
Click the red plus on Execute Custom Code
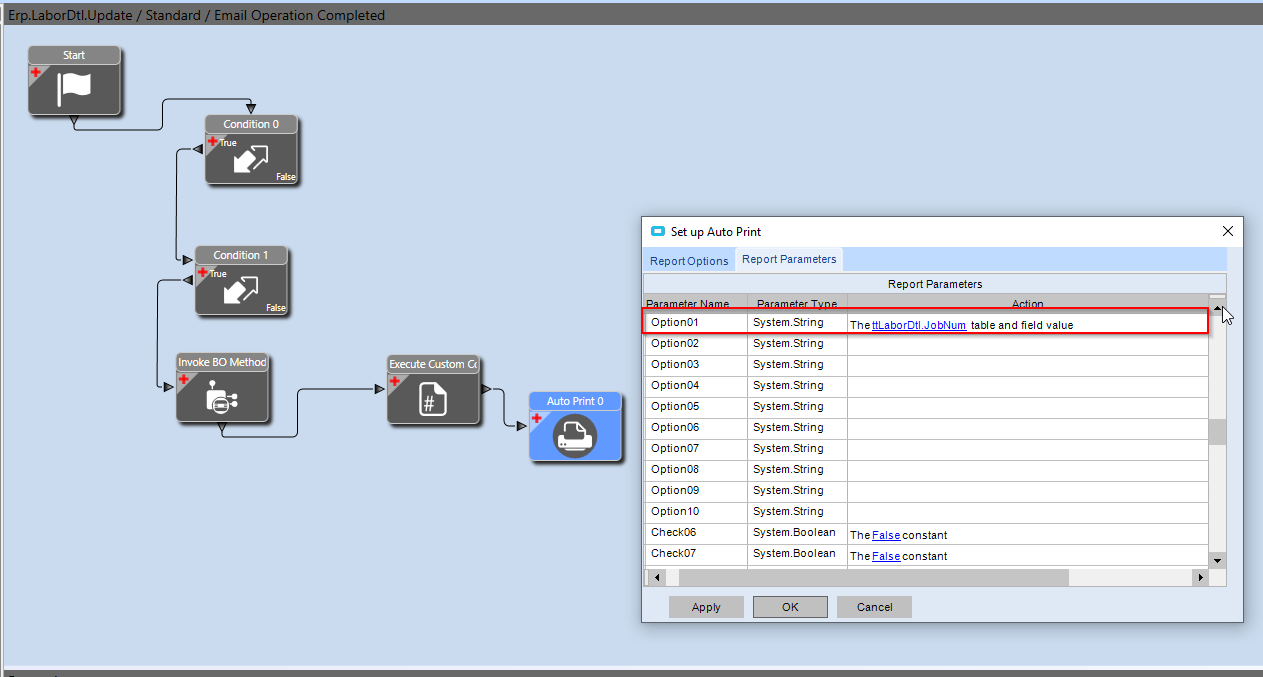coord(395,380)
